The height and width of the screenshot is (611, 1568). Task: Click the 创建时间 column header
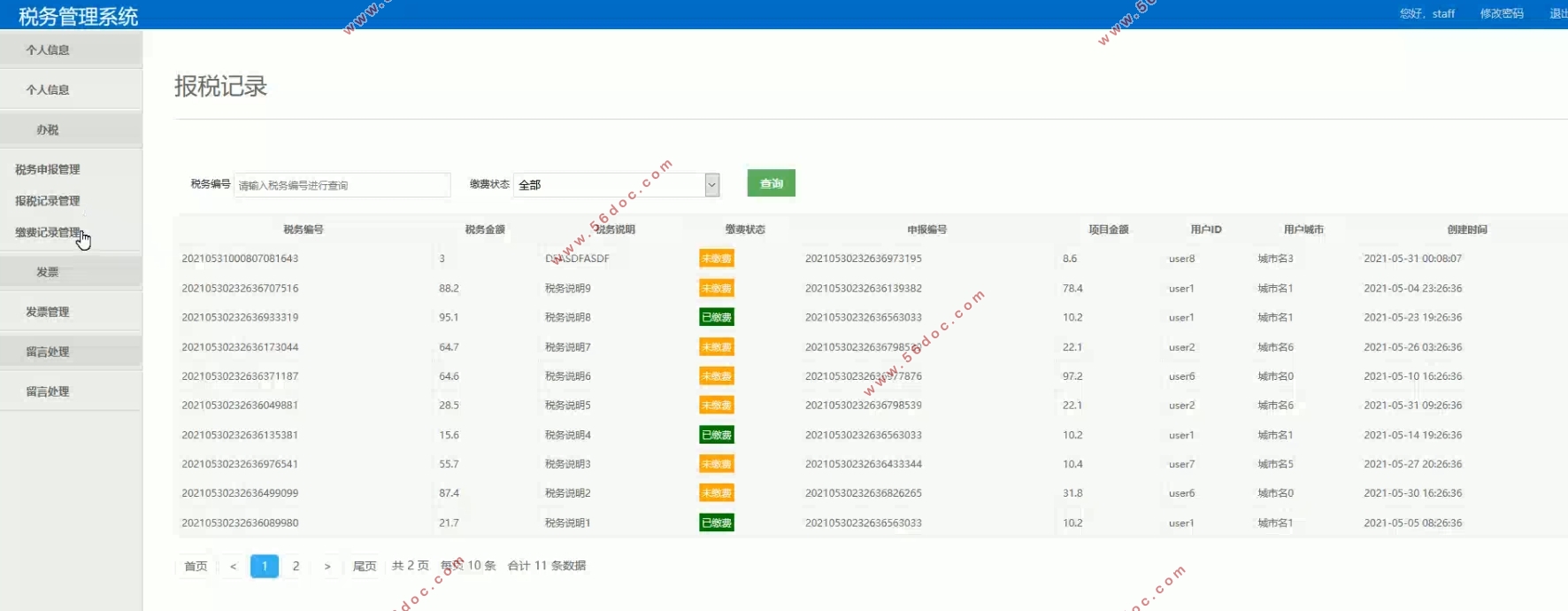click(1467, 229)
